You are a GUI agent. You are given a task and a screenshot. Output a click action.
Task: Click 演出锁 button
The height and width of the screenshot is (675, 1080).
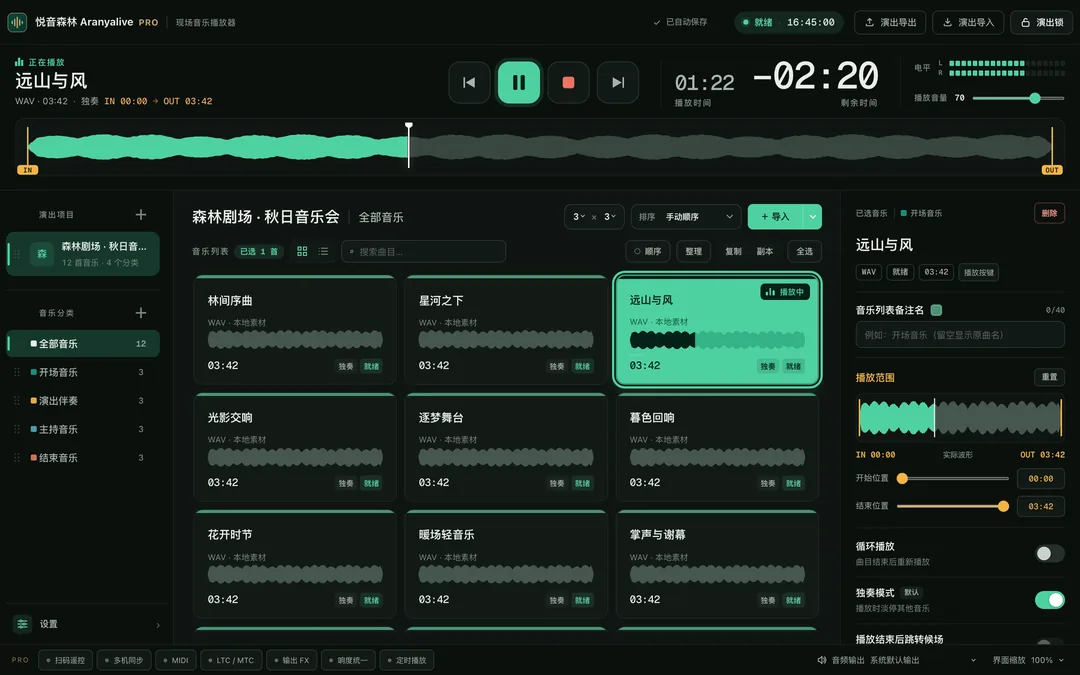click(x=1041, y=22)
